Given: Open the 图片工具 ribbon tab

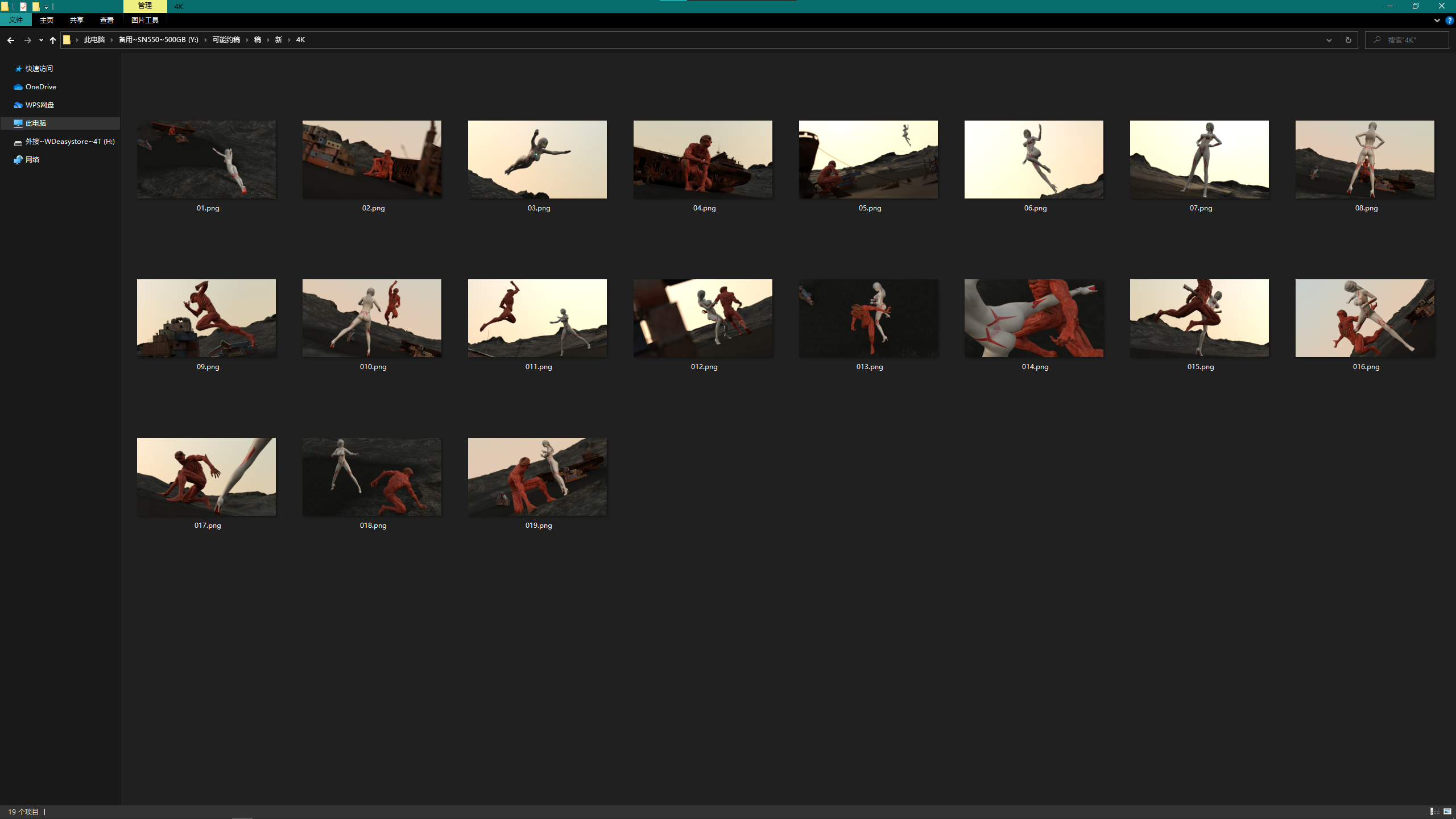Looking at the screenshot, I should pos(145,20).
